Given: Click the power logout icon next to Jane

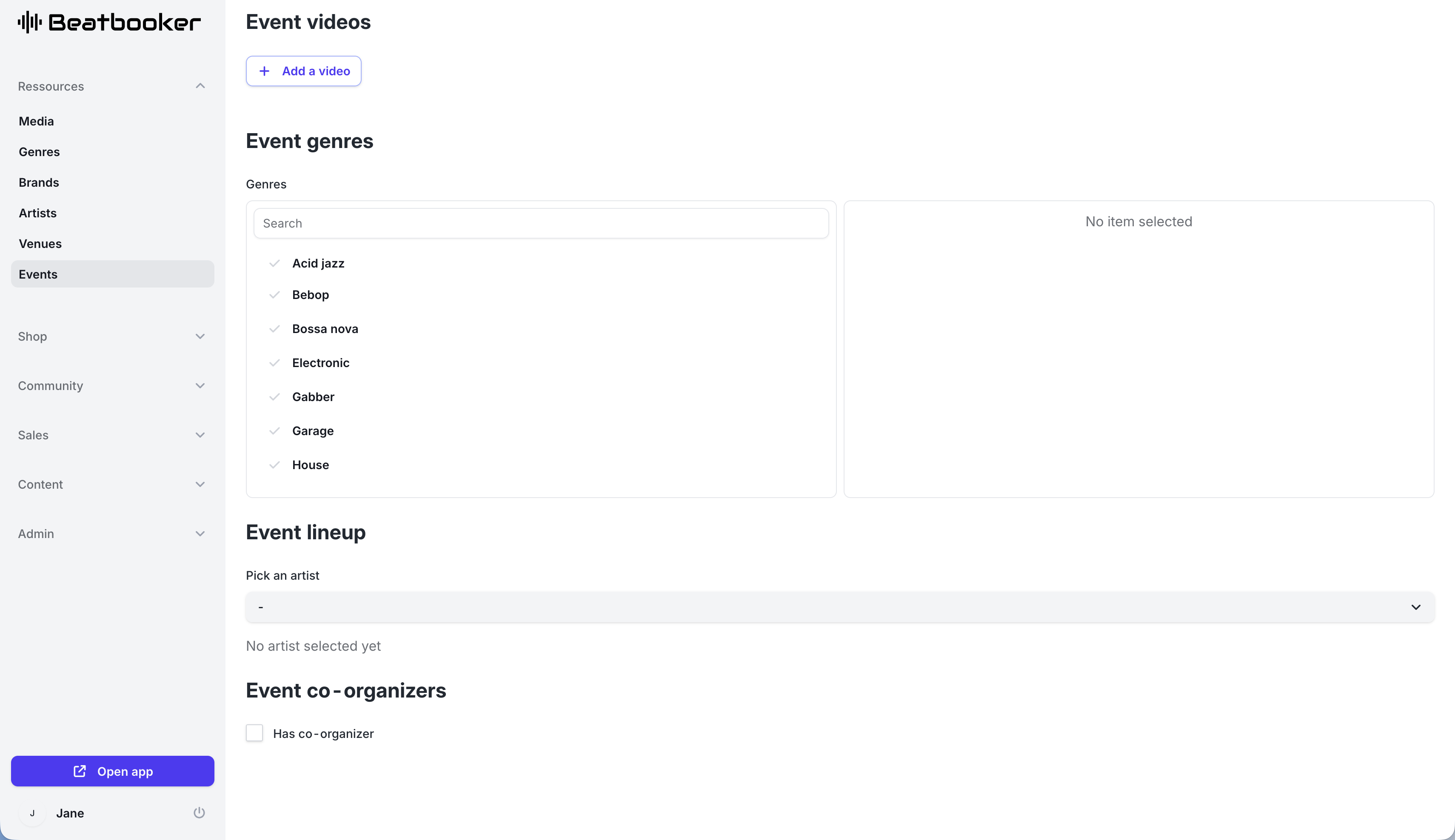Looking at the screenshot, I should [199, 813].
